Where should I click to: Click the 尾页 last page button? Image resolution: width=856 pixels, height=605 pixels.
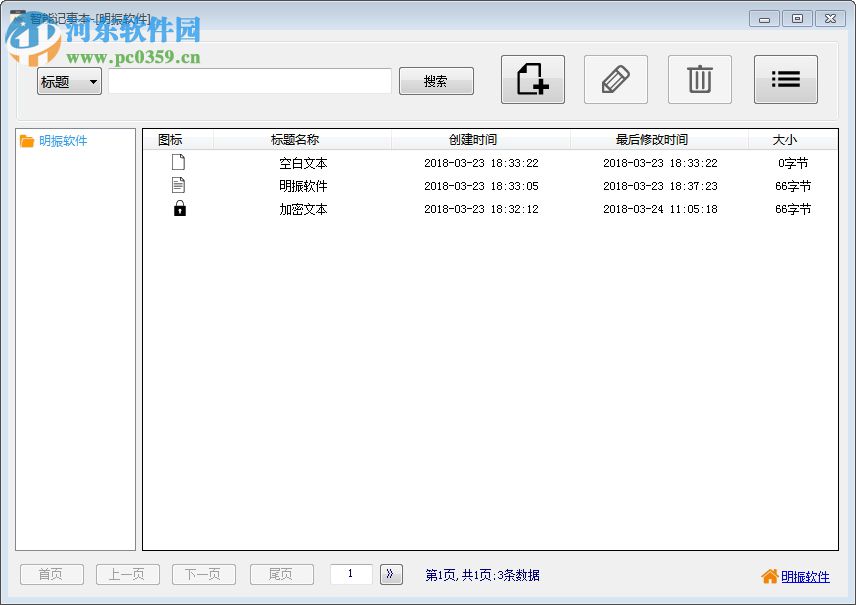pos(281,574)
